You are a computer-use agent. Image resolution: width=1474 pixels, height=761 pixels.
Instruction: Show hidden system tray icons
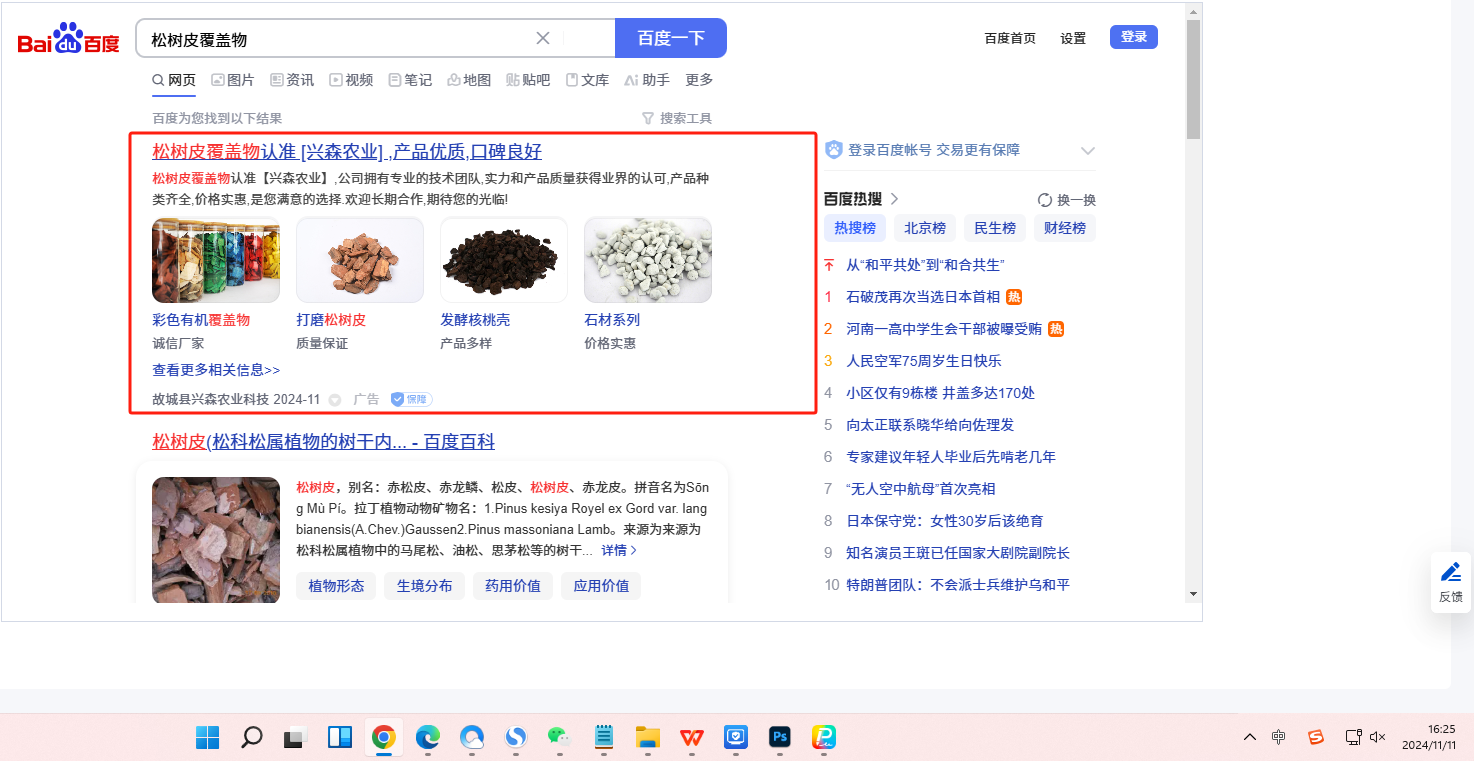(1250, 738)
